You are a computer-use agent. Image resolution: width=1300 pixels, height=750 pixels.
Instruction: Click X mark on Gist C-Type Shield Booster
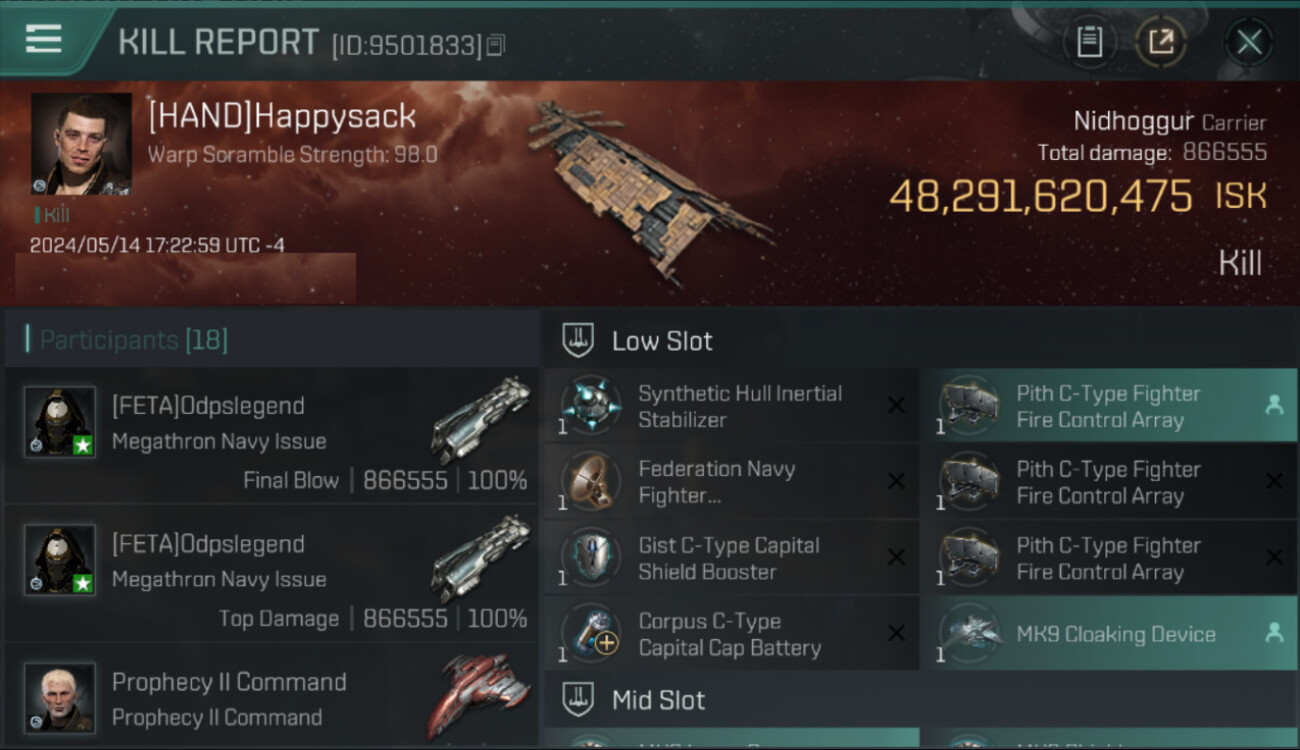pyautogui.click(x=896, y=557)
